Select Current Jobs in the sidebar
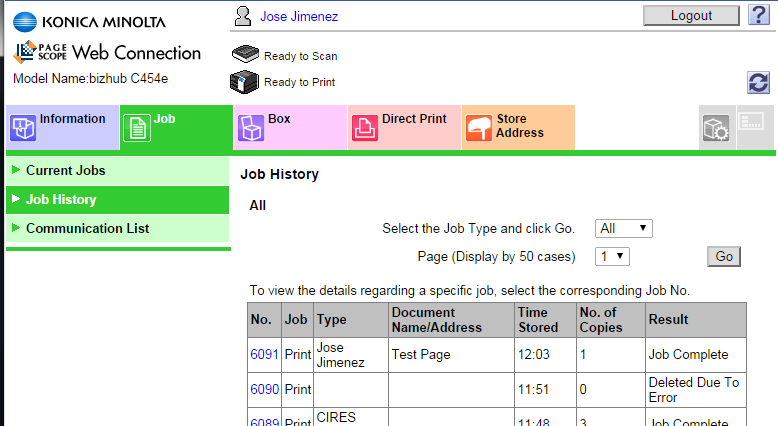 [66, 171]
